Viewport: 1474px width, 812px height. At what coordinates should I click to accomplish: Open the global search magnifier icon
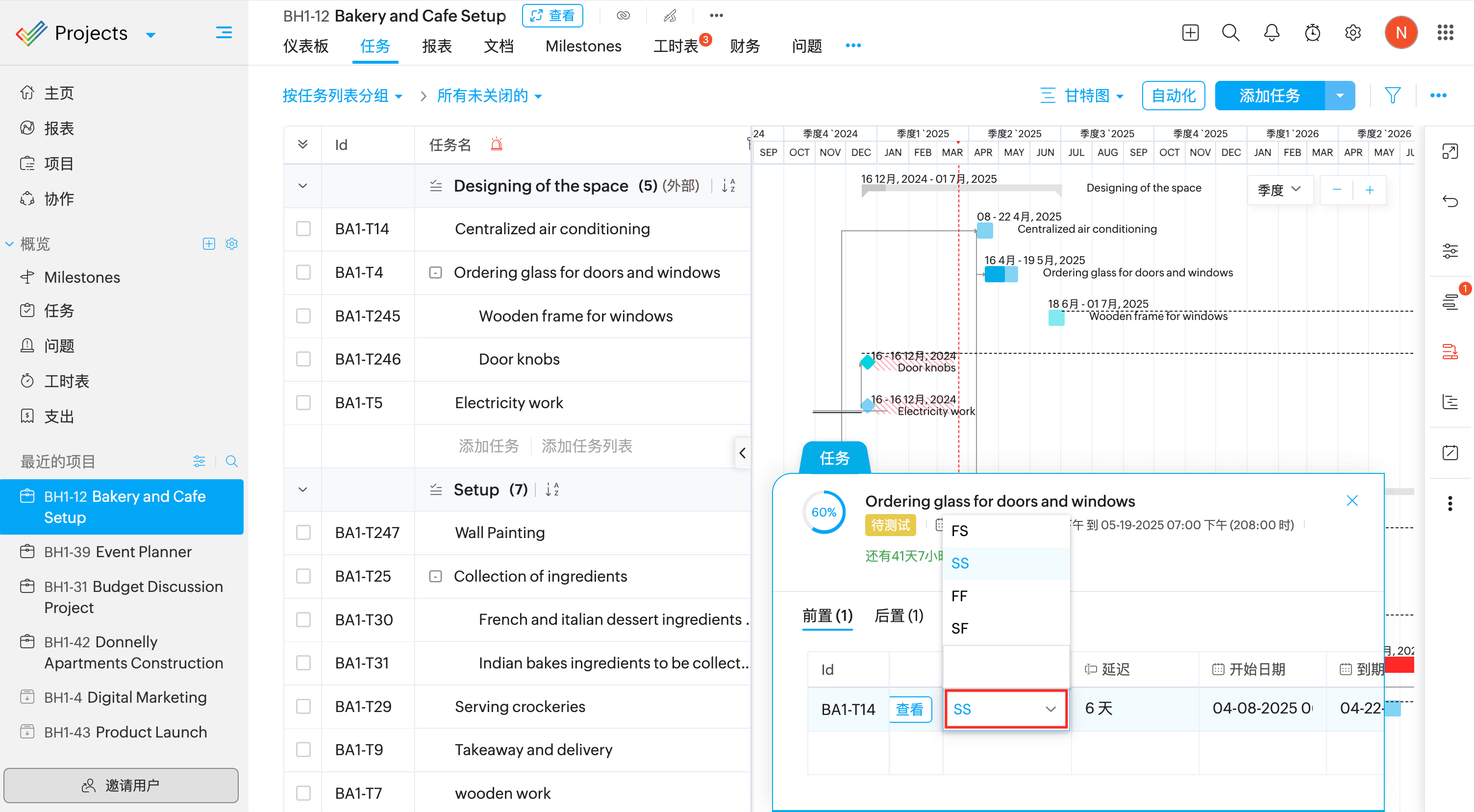[1230, 33]
